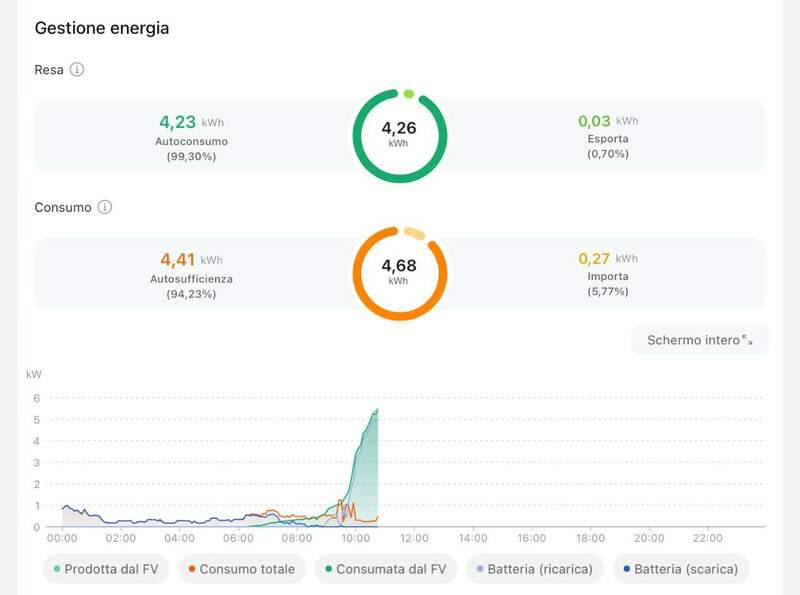The height and width of the screenshot is (595, 800).
Task: Click the info icon next to Consumo
Action: click(x=104, y=208)
